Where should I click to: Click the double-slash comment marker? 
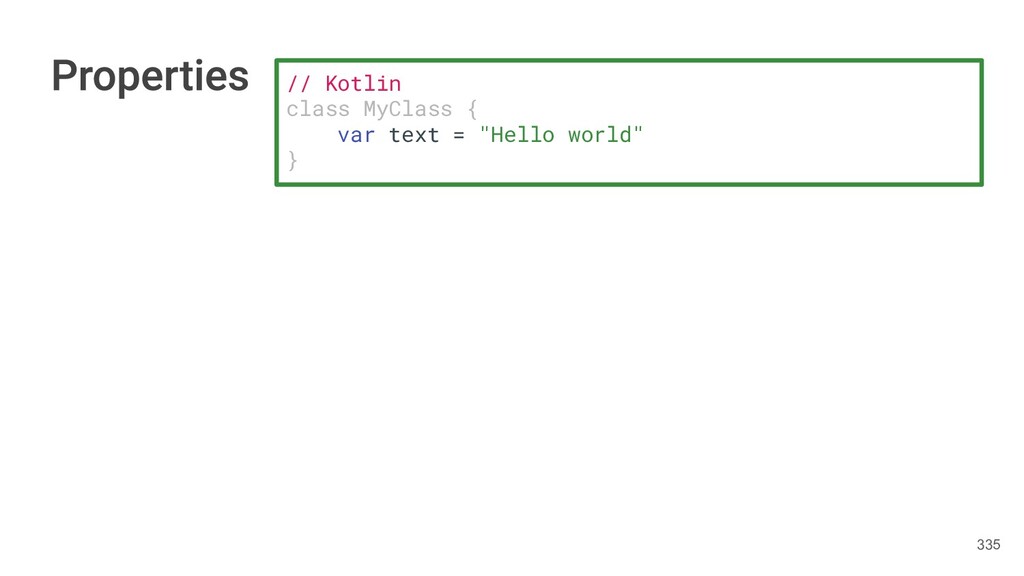tap(299, 83)
